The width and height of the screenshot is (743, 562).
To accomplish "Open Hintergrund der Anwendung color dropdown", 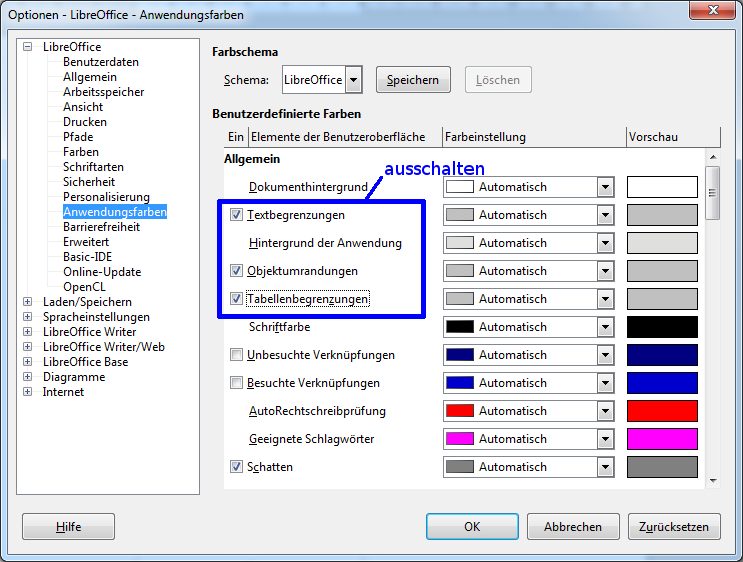I will click(605, 243).
